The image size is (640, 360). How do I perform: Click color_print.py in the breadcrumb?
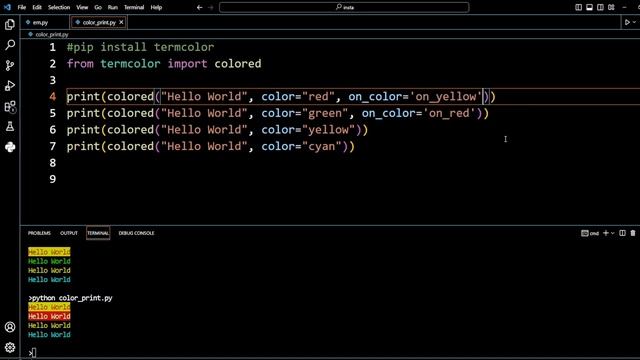click(x=52, y=34)
